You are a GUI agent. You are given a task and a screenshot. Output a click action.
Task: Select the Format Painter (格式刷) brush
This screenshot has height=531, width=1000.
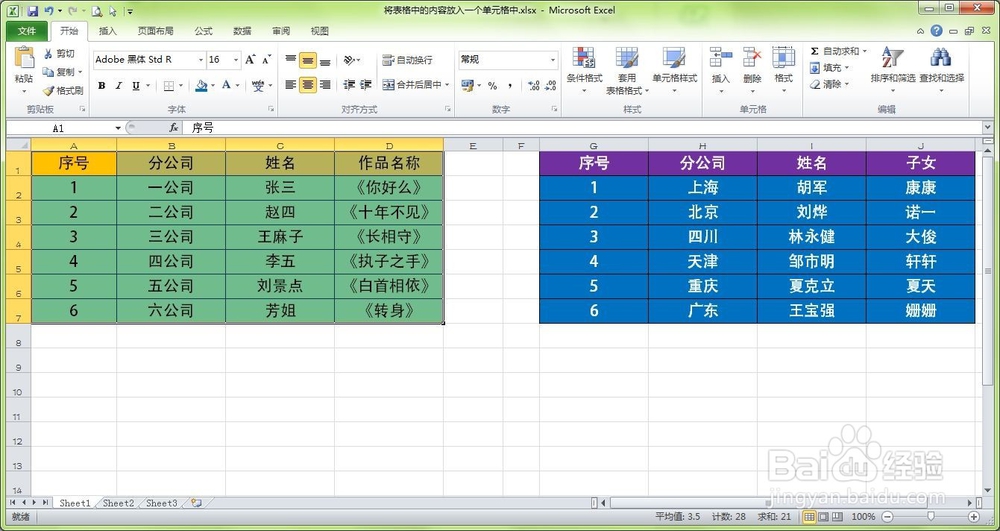click(48, 91)
